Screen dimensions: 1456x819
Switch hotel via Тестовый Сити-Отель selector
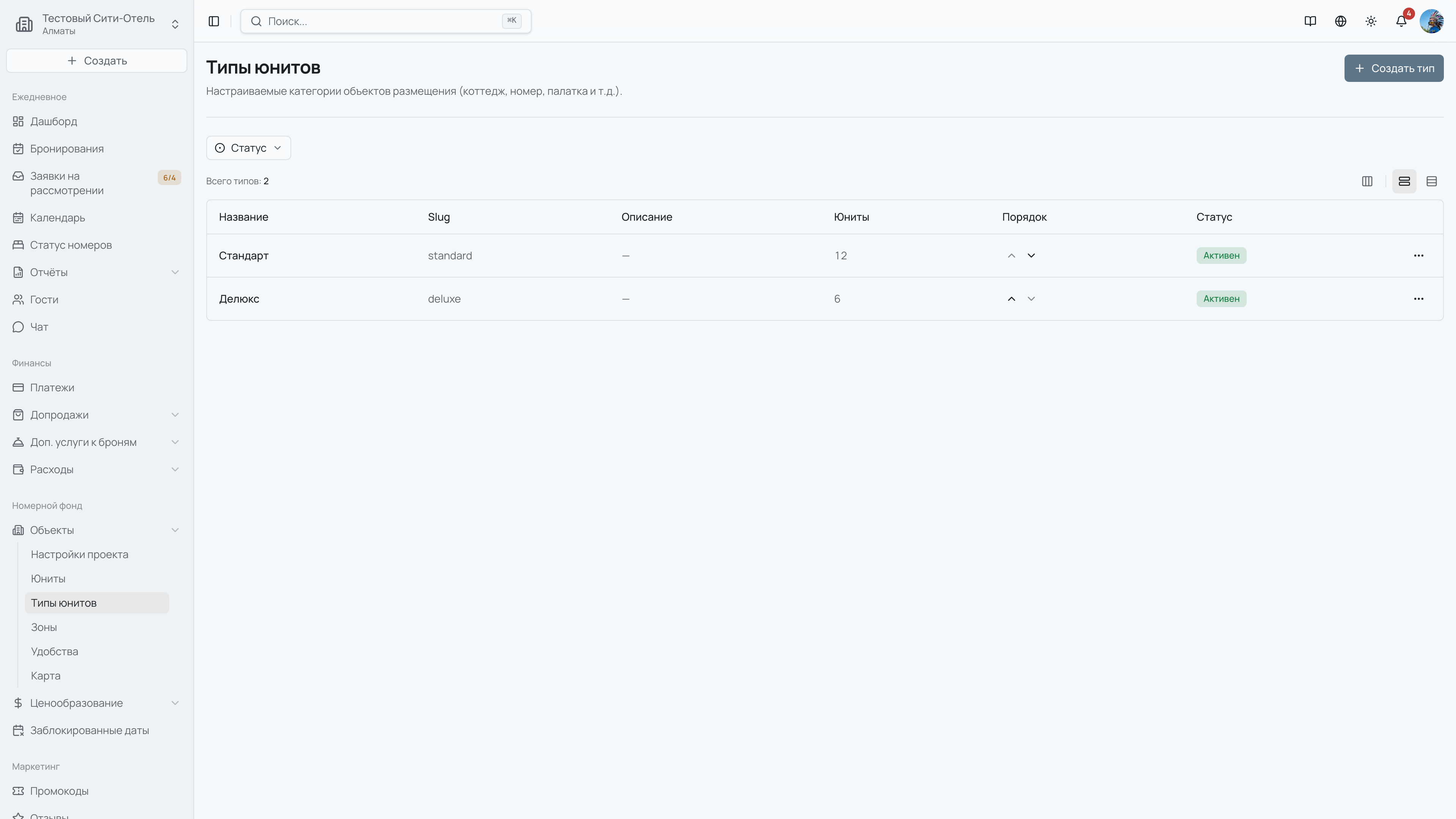97,24
